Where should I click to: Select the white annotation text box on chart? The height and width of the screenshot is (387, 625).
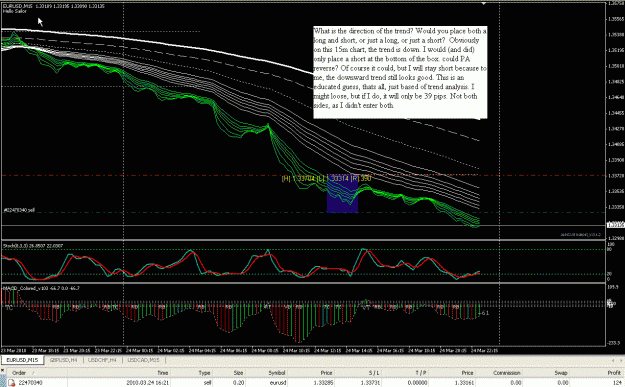(x=400, y=72)
